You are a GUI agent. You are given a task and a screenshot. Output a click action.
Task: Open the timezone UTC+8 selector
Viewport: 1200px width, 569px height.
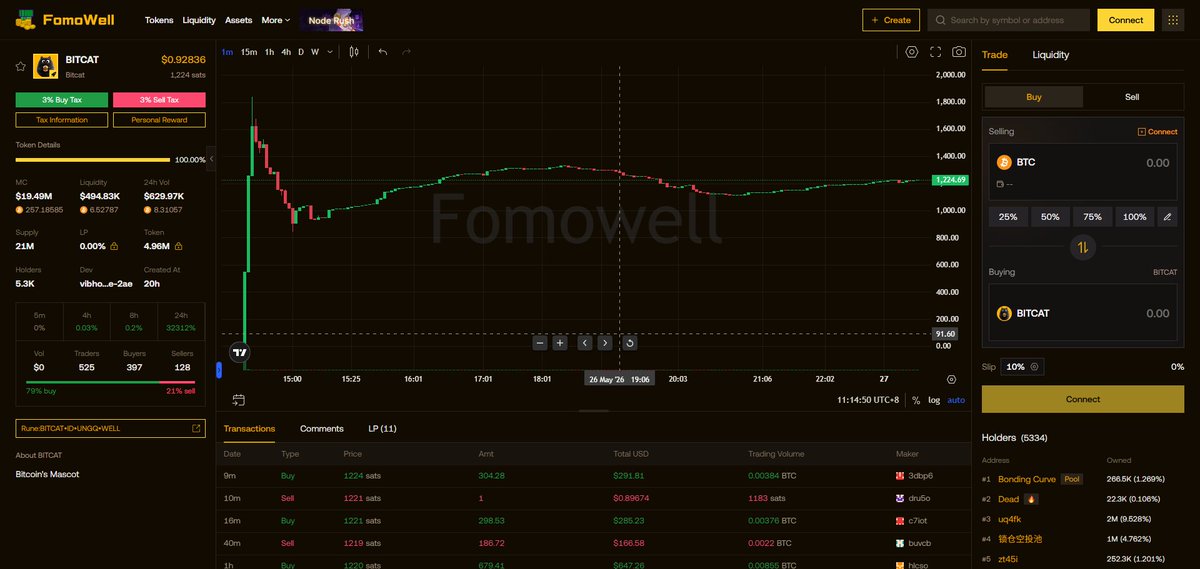(868, 400)
